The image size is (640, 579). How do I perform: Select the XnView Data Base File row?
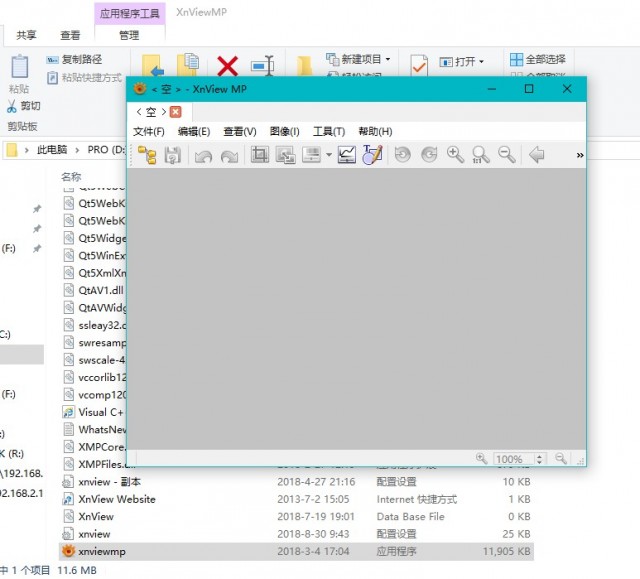pos(296,517)
